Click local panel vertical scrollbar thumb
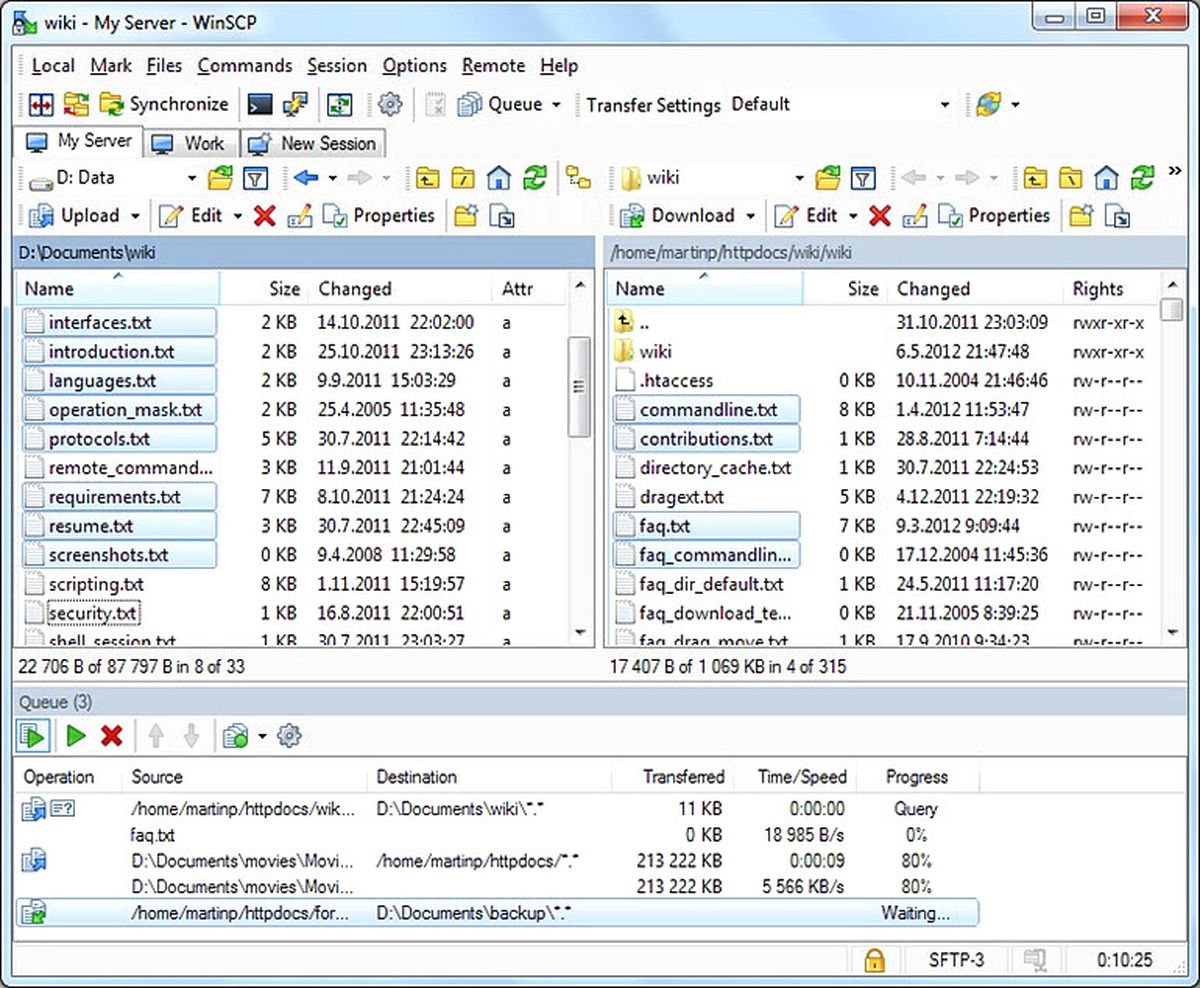1200x988 pixels. pos(579,386)
